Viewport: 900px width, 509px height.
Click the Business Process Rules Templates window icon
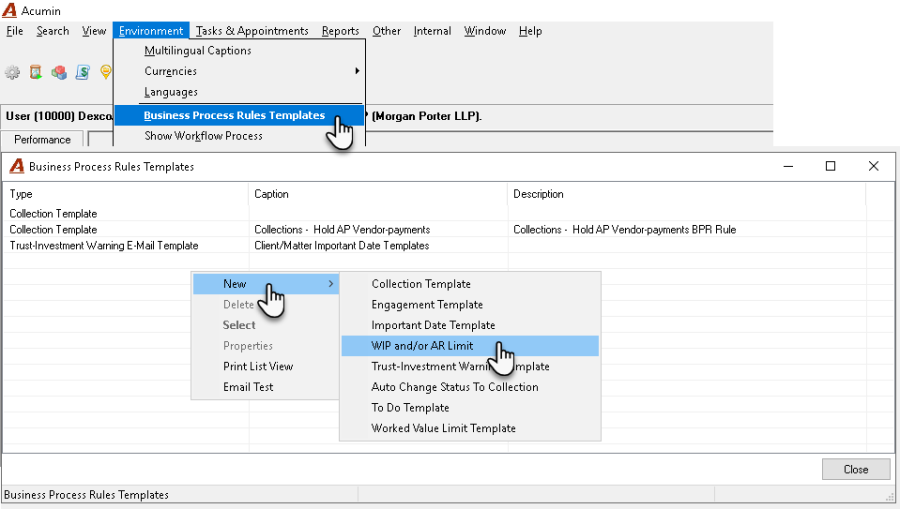tap(17, 166)
